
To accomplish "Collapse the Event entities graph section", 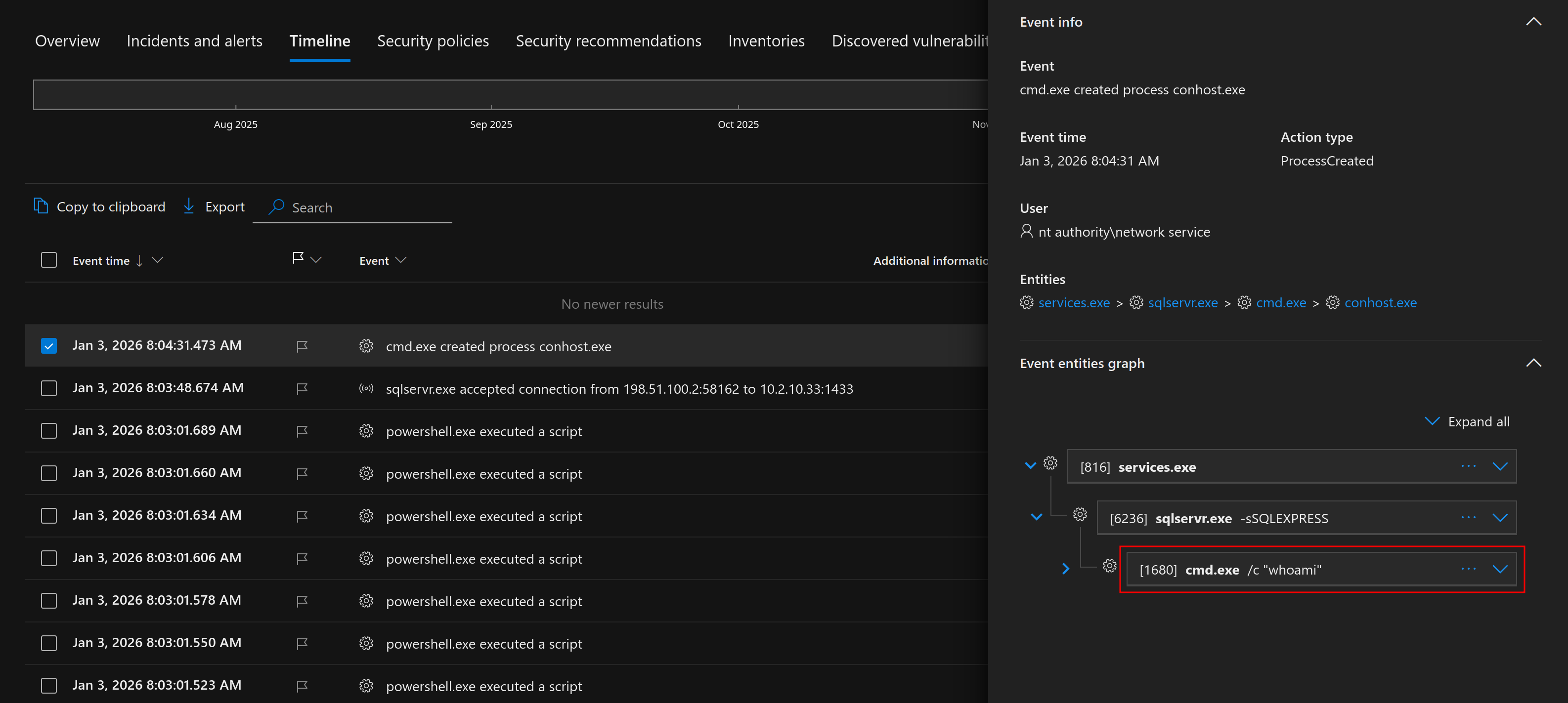I will click(x=1533, y=363).
